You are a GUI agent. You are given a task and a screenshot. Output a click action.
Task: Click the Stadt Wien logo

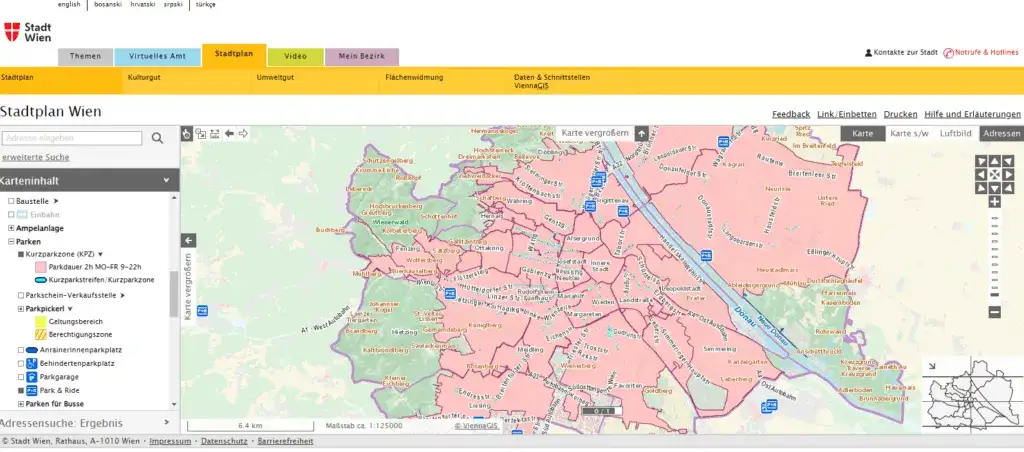click(x=27, y=32)
